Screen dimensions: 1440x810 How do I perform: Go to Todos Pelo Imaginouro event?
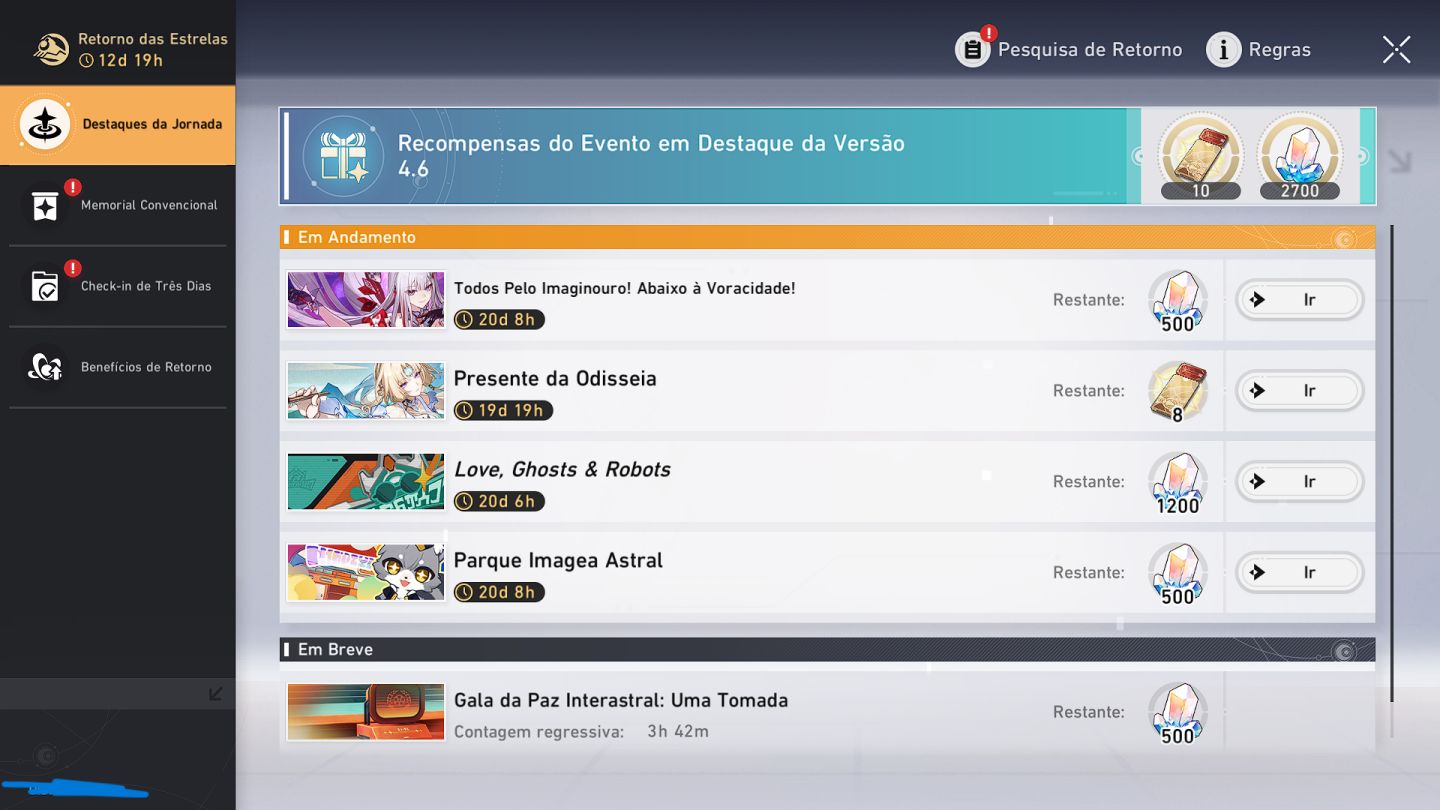pos(1300,300)
